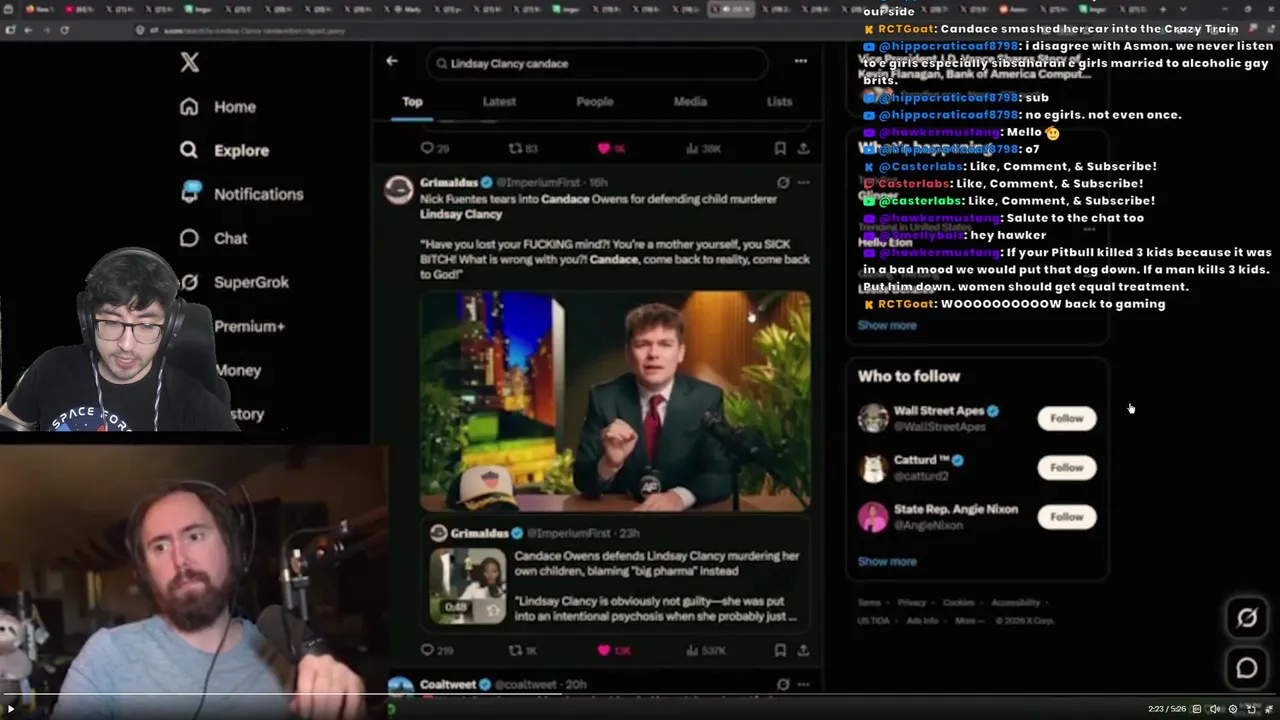The width and height of the screenshot is (1280, 720).
Task: Toggle like on the 537K views post
Action: (x=613, y=650)
